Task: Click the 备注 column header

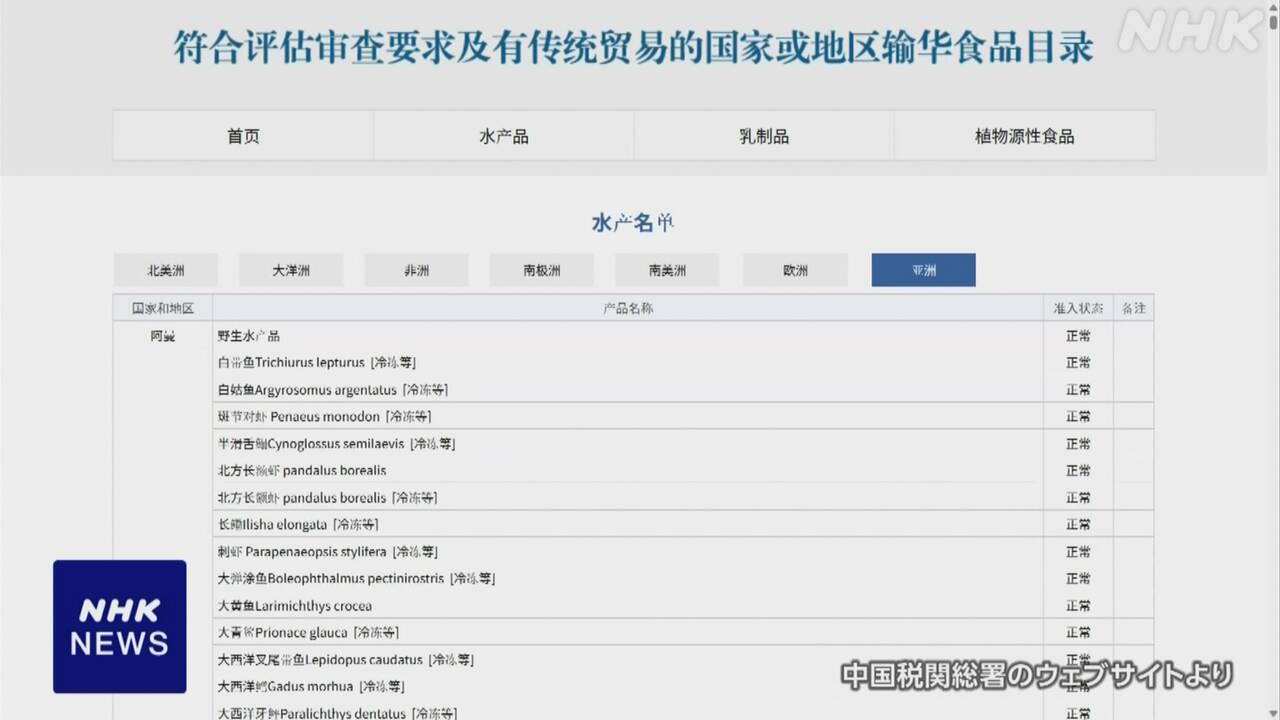Action: 1133,308
